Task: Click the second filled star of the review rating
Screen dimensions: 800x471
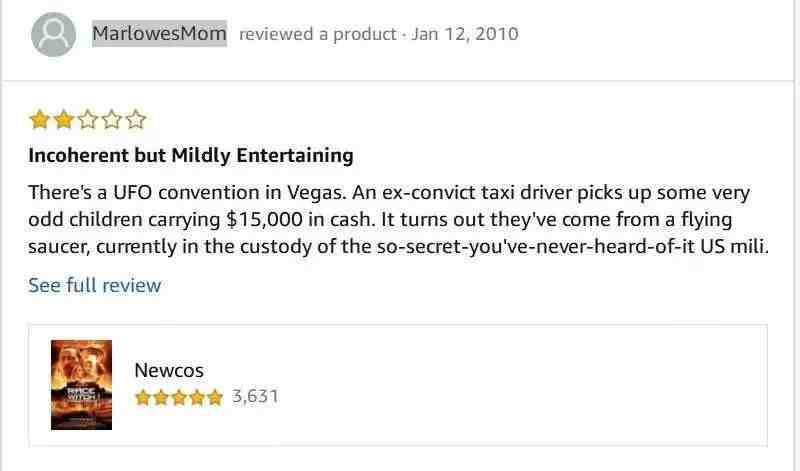Action: (x=63, y=120)
